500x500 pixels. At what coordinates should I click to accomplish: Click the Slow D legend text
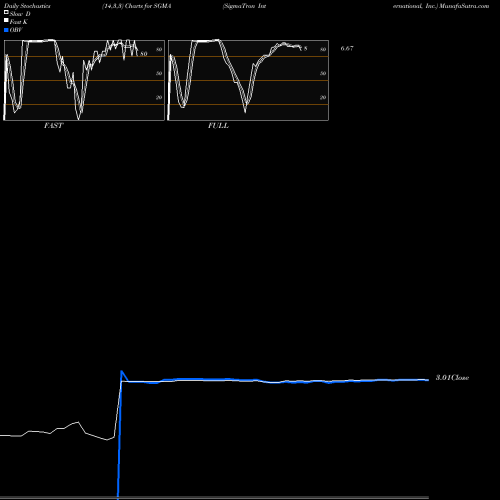pos(20,14)
